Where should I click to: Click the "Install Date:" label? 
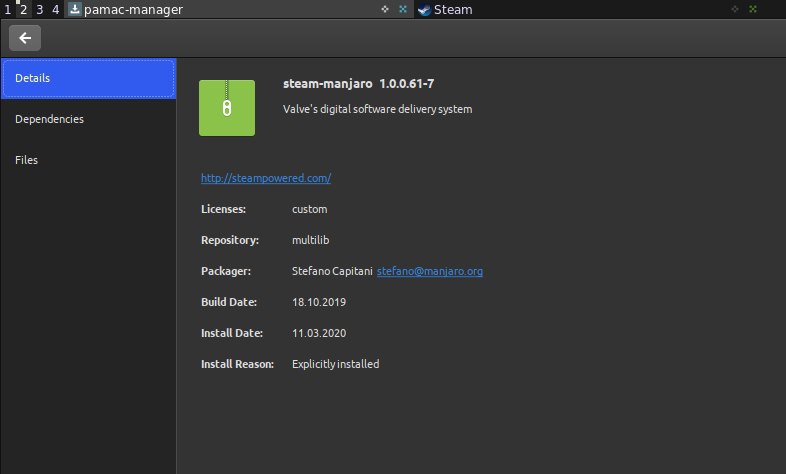click(232, 333)
